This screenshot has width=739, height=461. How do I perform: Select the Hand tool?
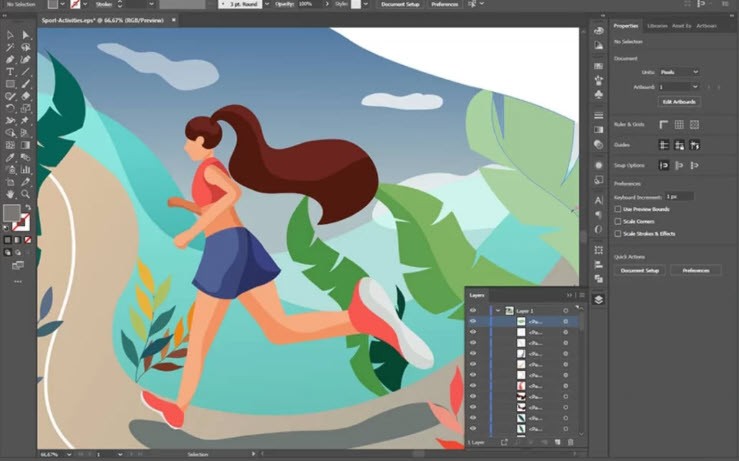pyautogui.click(x=10, y=194)
